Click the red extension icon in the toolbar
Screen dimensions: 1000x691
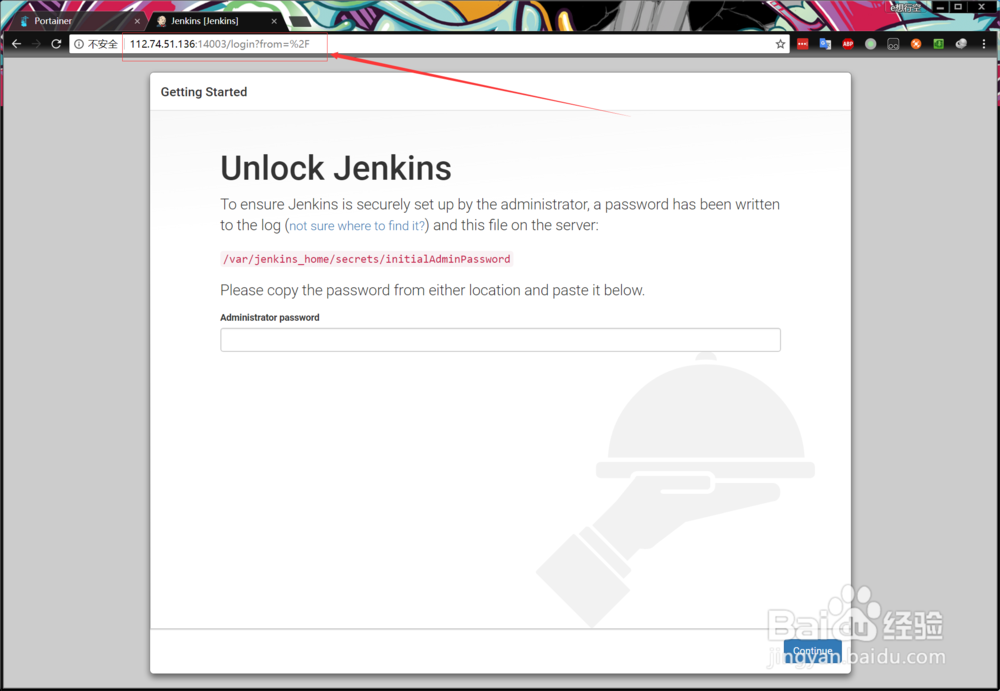click(801, 44)
